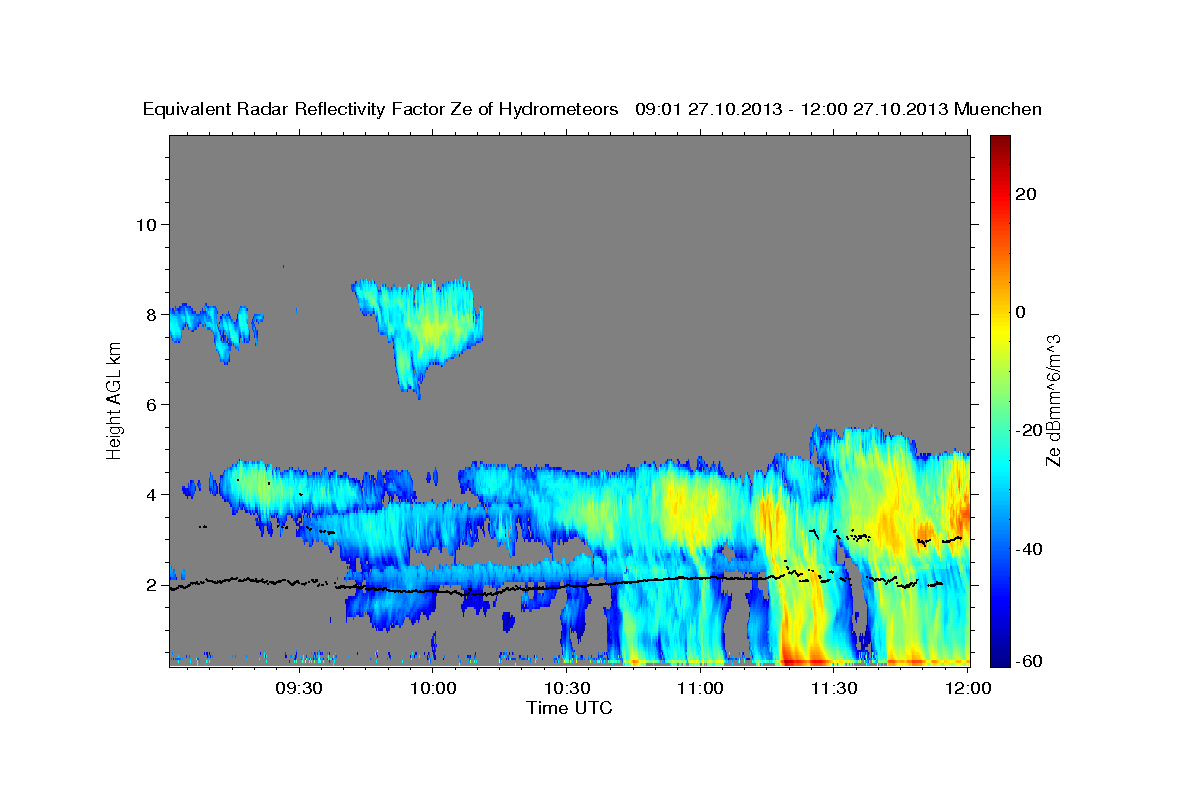Click the '11:30' time tick label
The height and width of the screenshot is (800, 1200).
[x=834, y=688]
